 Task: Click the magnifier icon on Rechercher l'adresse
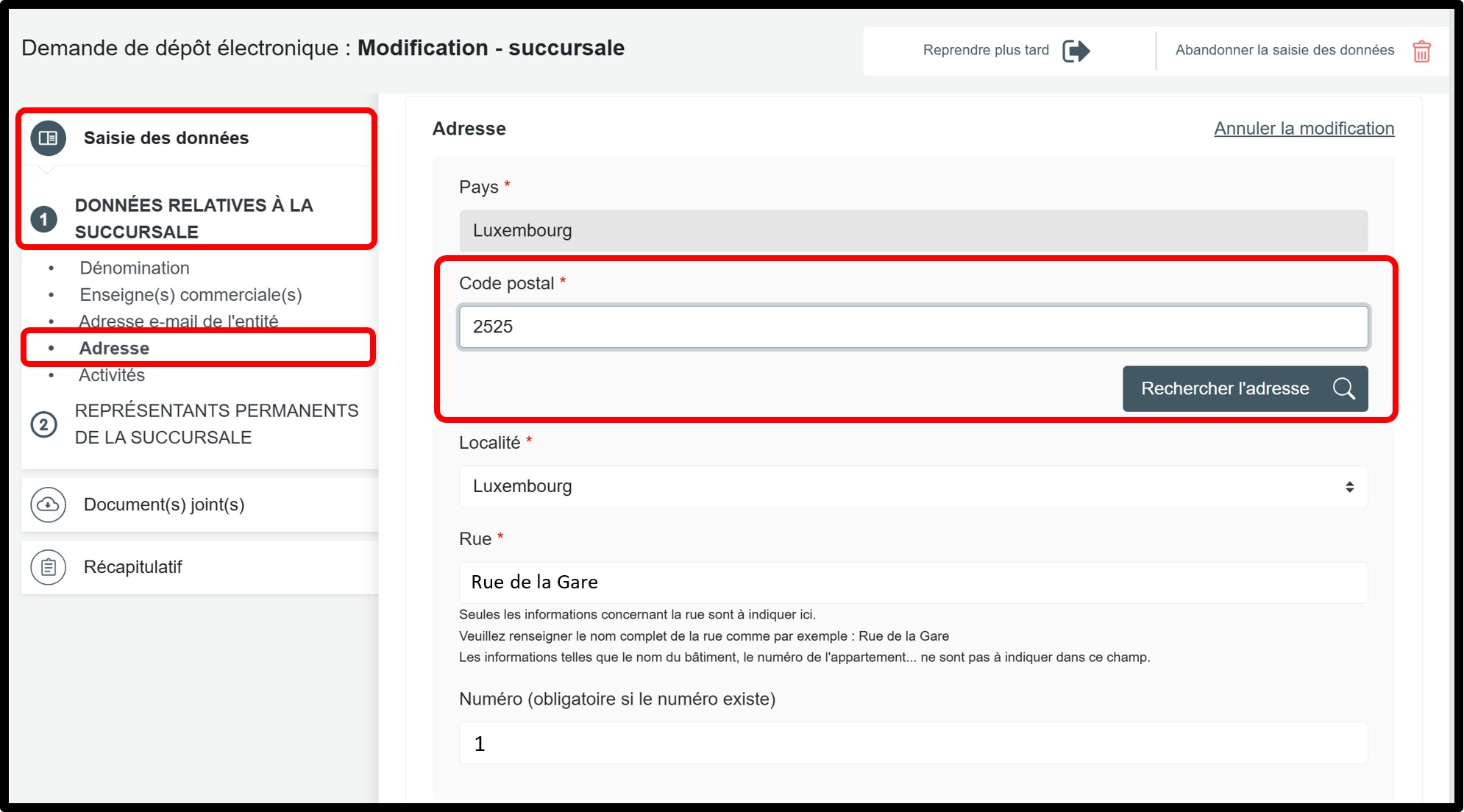pos(1343,388)
